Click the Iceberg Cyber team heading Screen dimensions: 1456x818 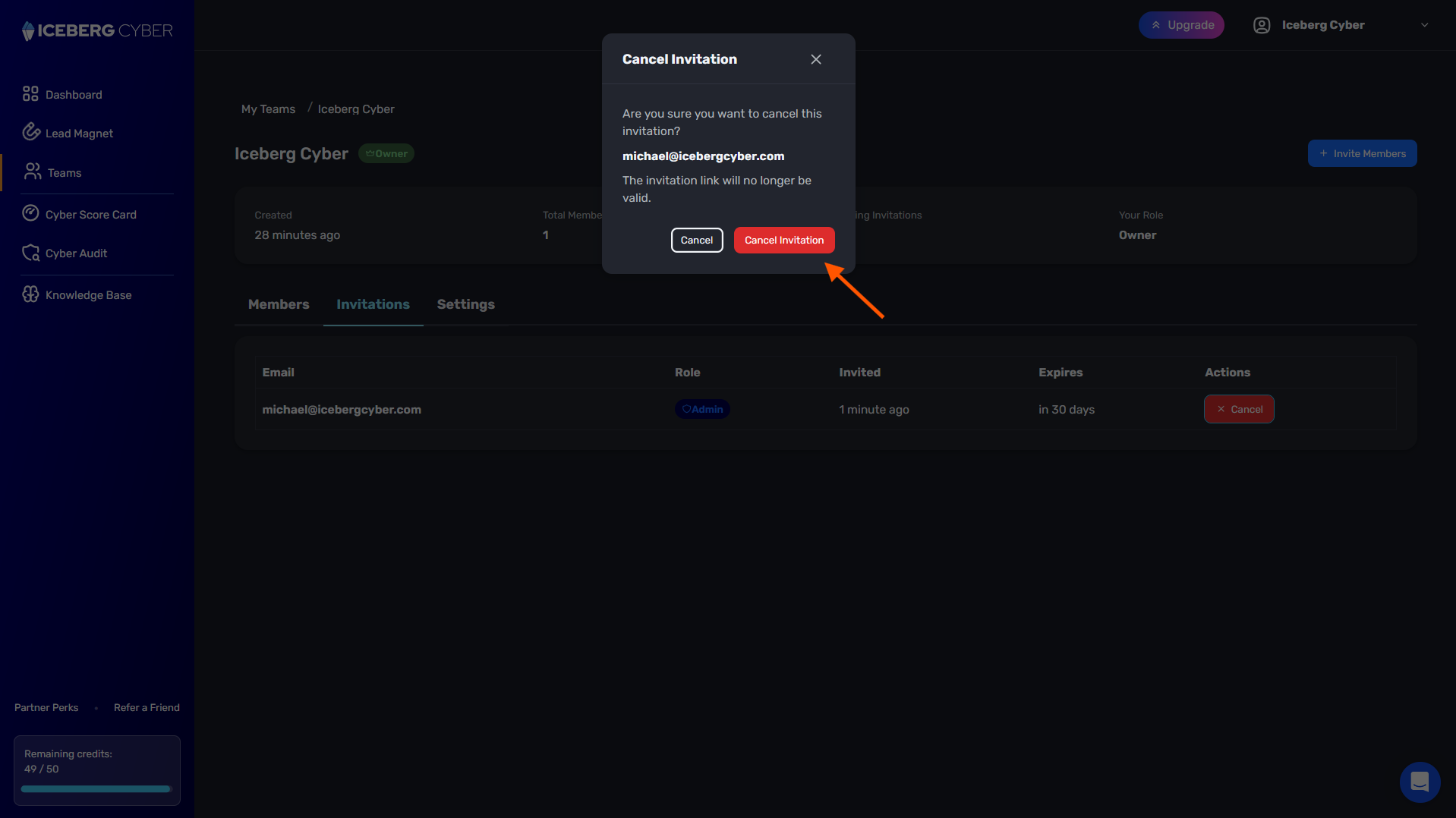[291, 153]
